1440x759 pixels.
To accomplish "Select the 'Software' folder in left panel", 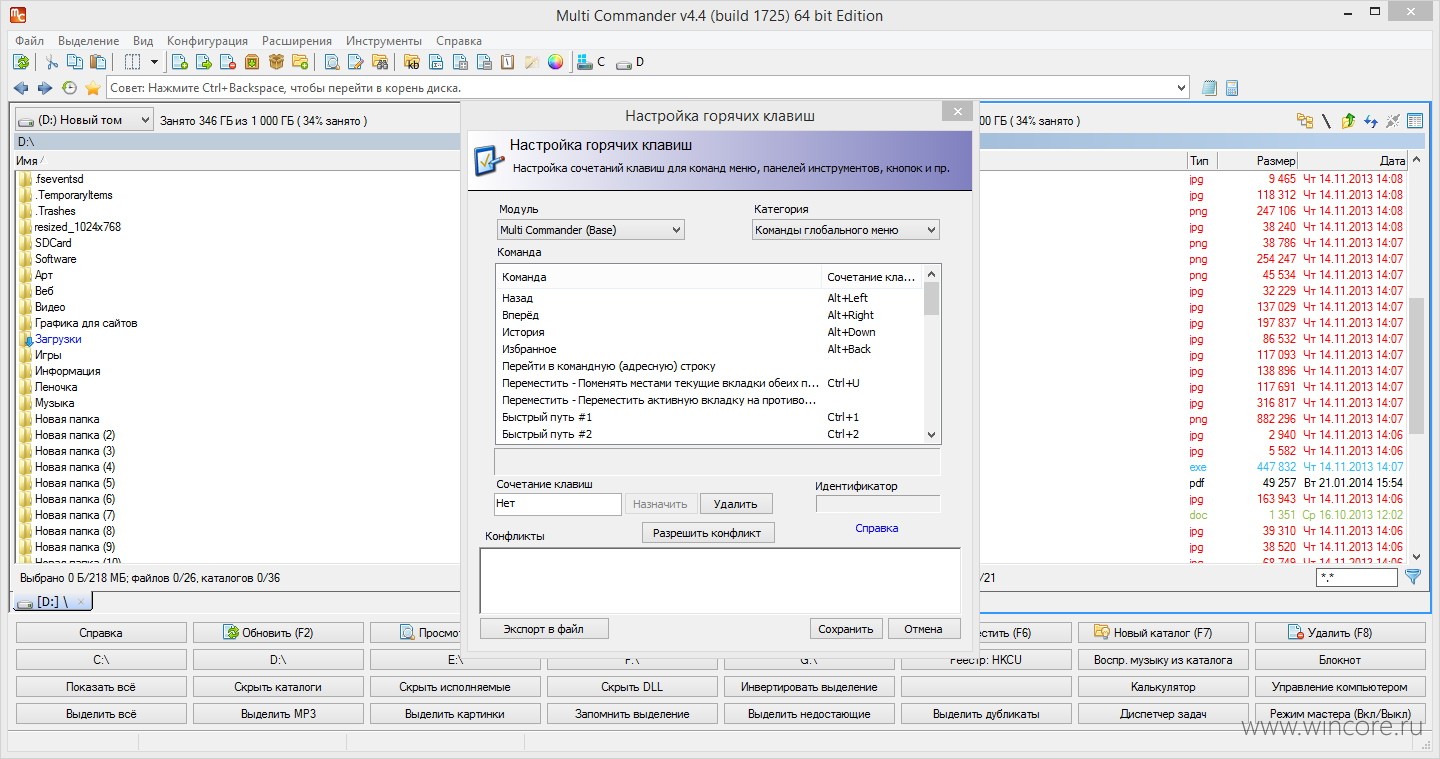I will pos(55,259).
